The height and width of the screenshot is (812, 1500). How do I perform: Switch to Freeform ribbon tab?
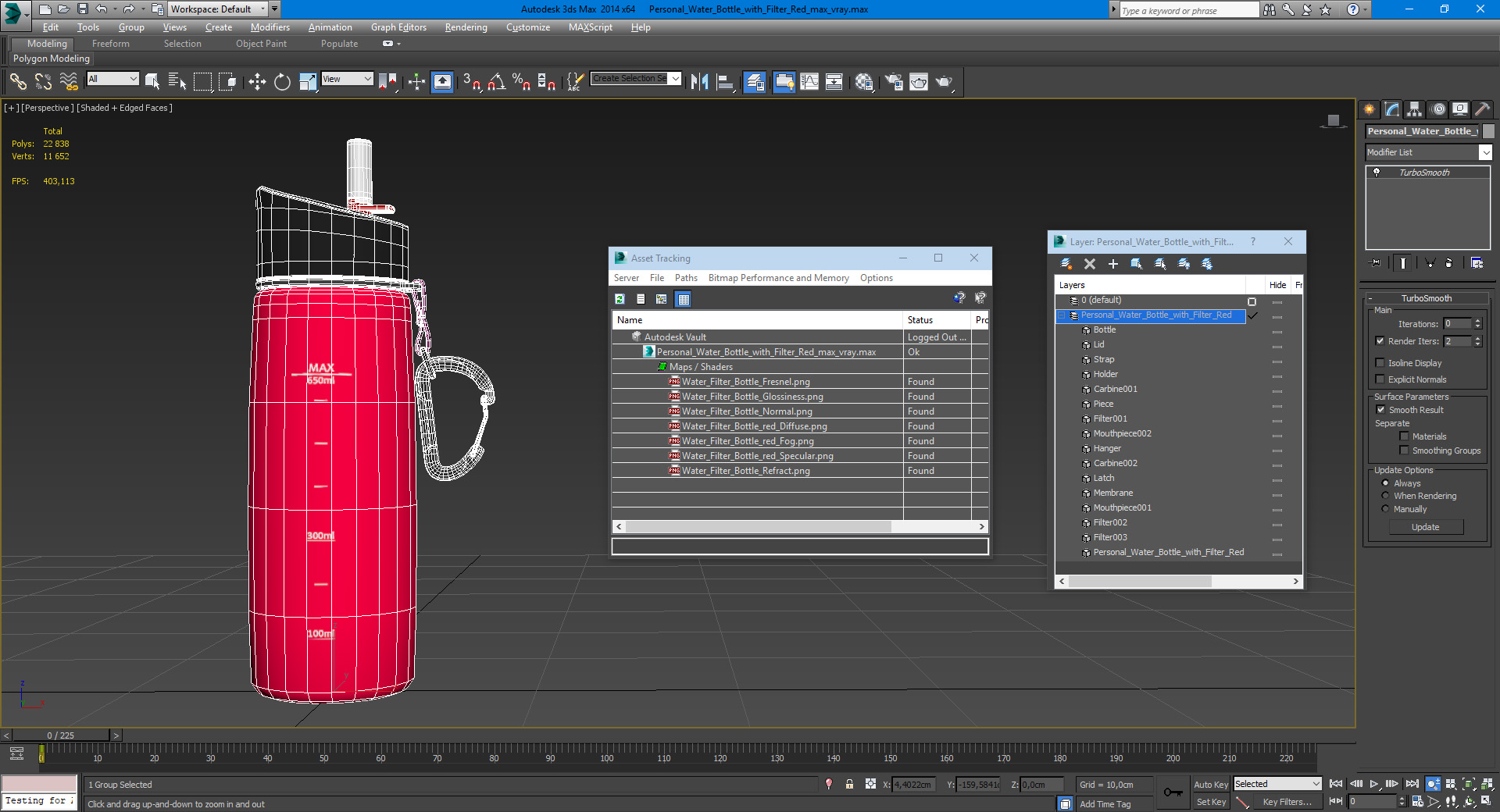point(111,44)
